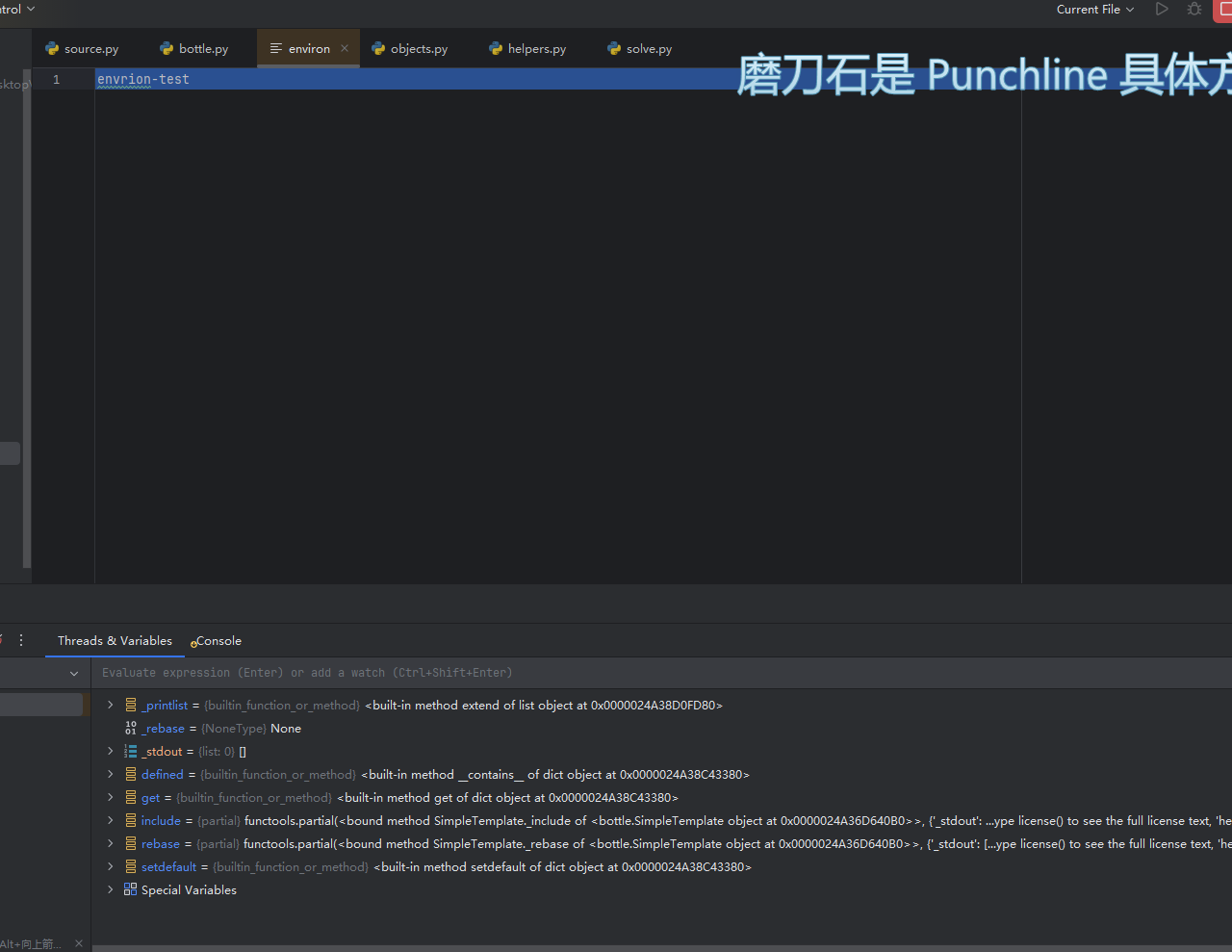This screenshot has height=952, width=1232.
Task: Expand the rebase partial variable
Action: click(110, 844)
